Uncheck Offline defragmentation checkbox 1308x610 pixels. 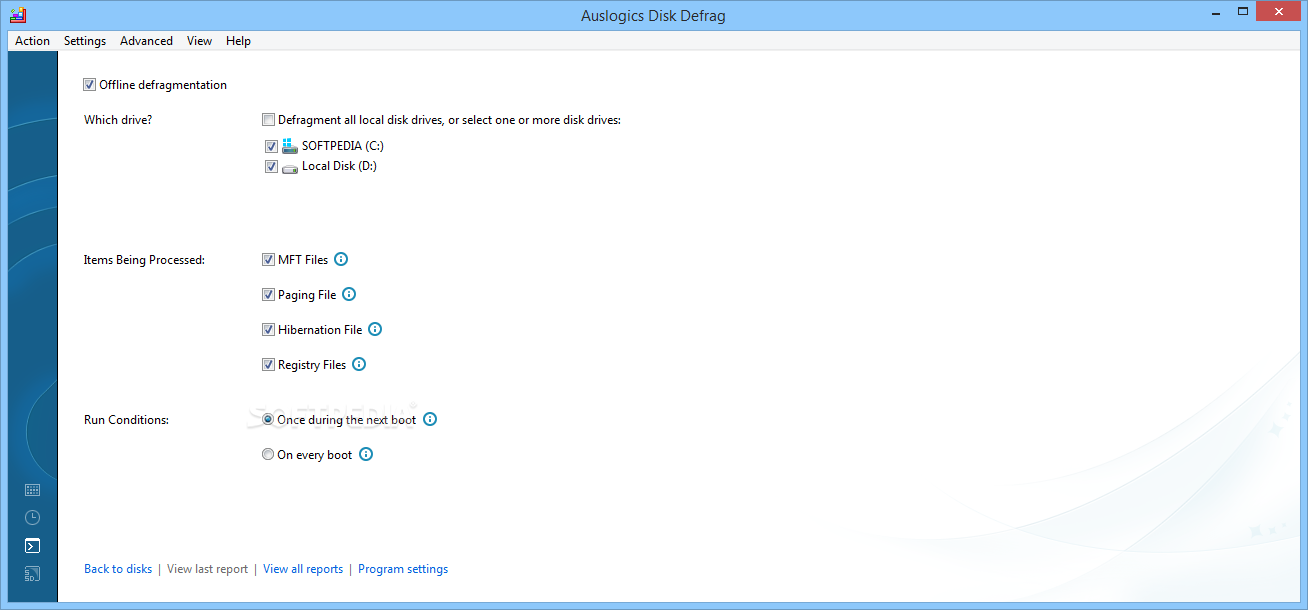(x=90, y=85)
